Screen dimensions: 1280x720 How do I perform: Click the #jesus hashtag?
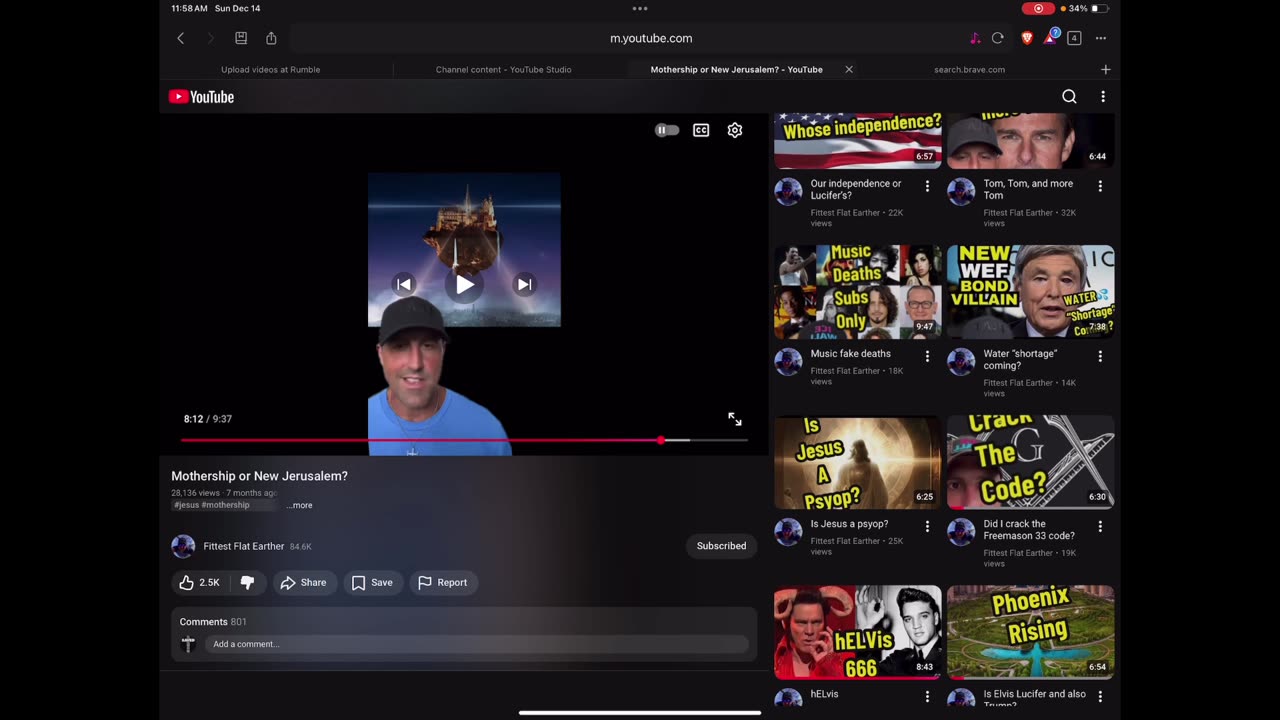point(187,505)
